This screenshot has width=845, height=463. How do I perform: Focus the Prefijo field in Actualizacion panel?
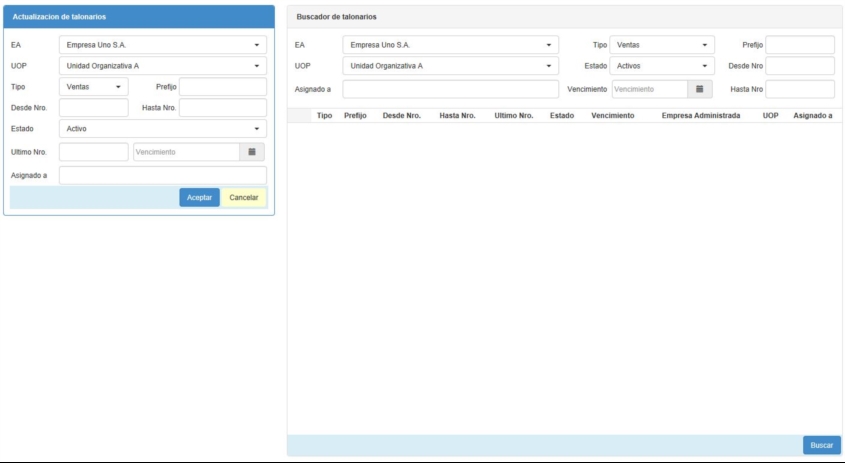click(222, 87)
